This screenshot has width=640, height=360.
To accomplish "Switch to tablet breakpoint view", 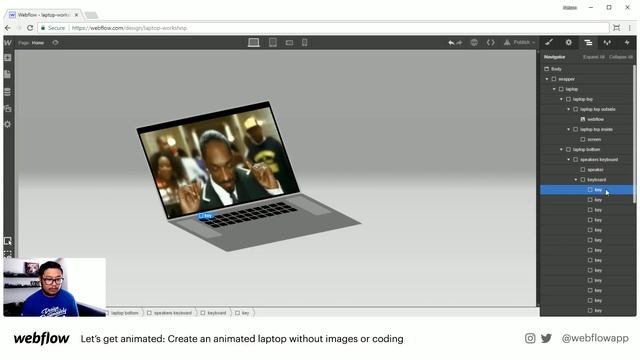I will point(273,42).
